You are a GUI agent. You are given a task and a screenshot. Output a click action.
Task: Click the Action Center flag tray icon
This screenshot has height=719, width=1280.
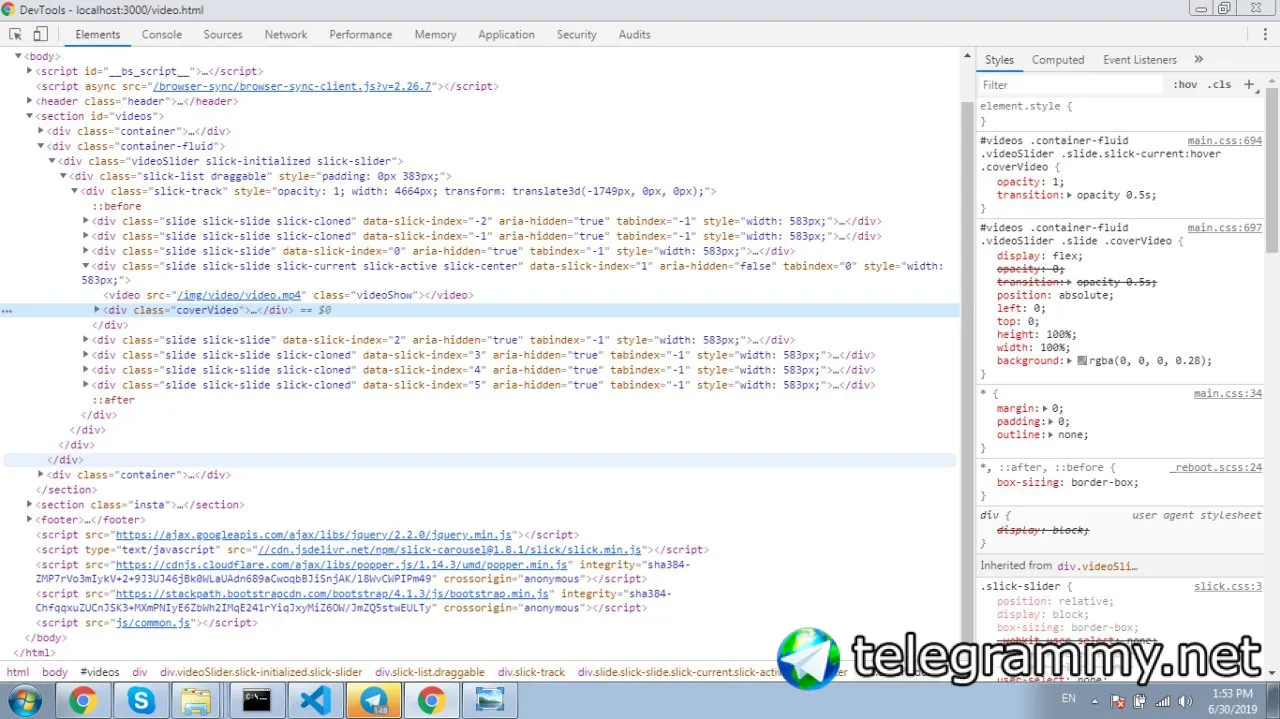1119,702
